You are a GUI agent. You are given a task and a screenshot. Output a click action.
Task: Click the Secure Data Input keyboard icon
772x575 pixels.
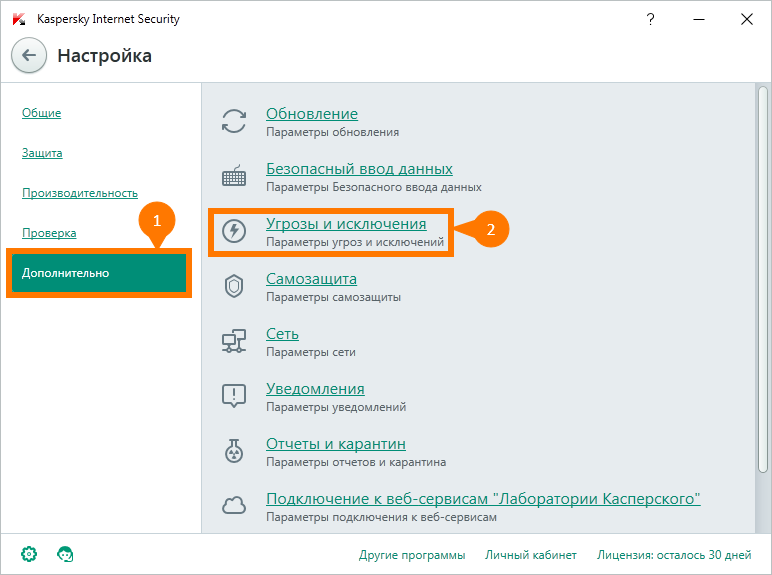pos(234,176)
